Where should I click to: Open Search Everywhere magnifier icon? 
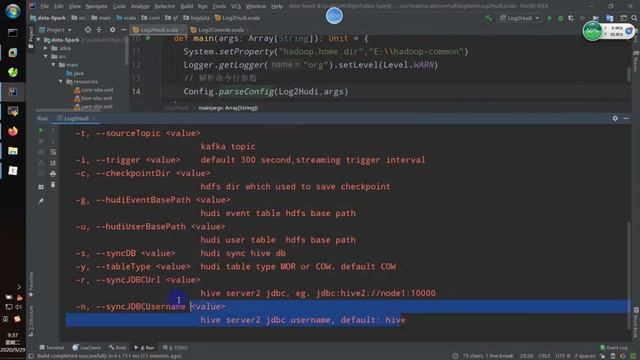click(x=634, y=18)
